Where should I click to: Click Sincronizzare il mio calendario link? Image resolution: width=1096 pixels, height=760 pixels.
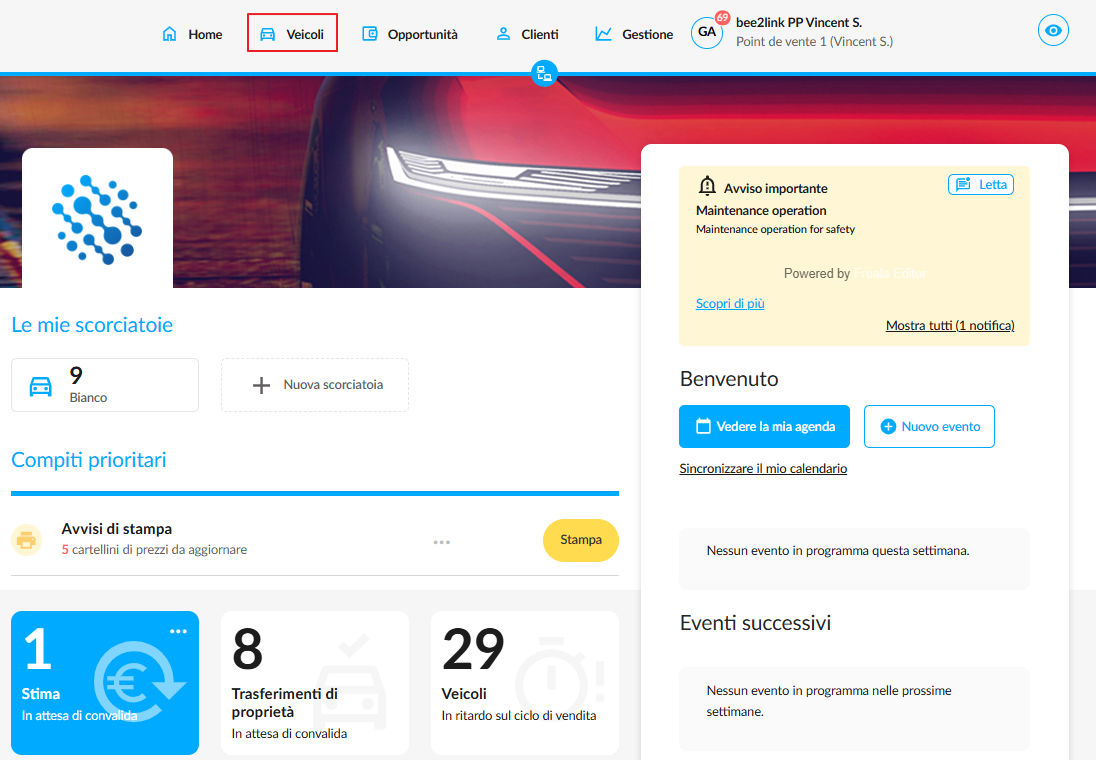click(763, 468)
